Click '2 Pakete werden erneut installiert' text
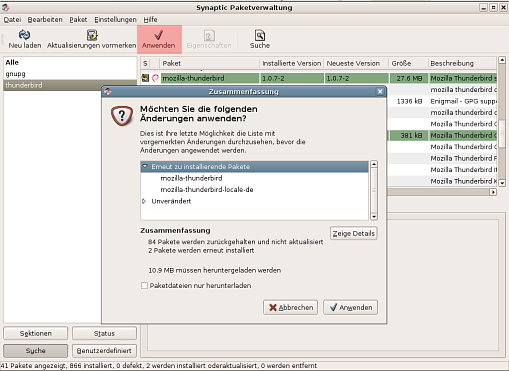 pos(201,250)
